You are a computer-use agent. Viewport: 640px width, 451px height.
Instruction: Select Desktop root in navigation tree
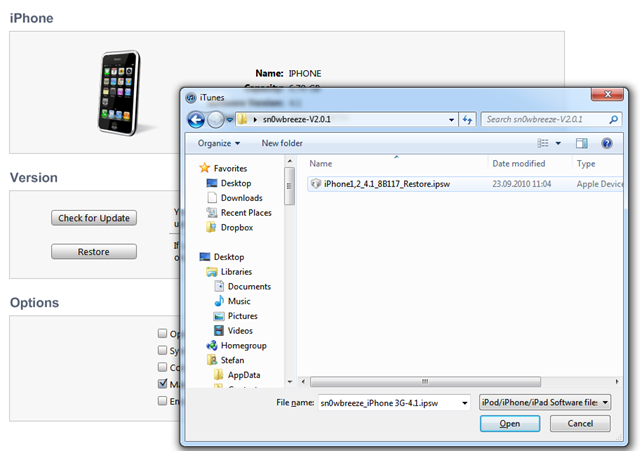[229, 257]
